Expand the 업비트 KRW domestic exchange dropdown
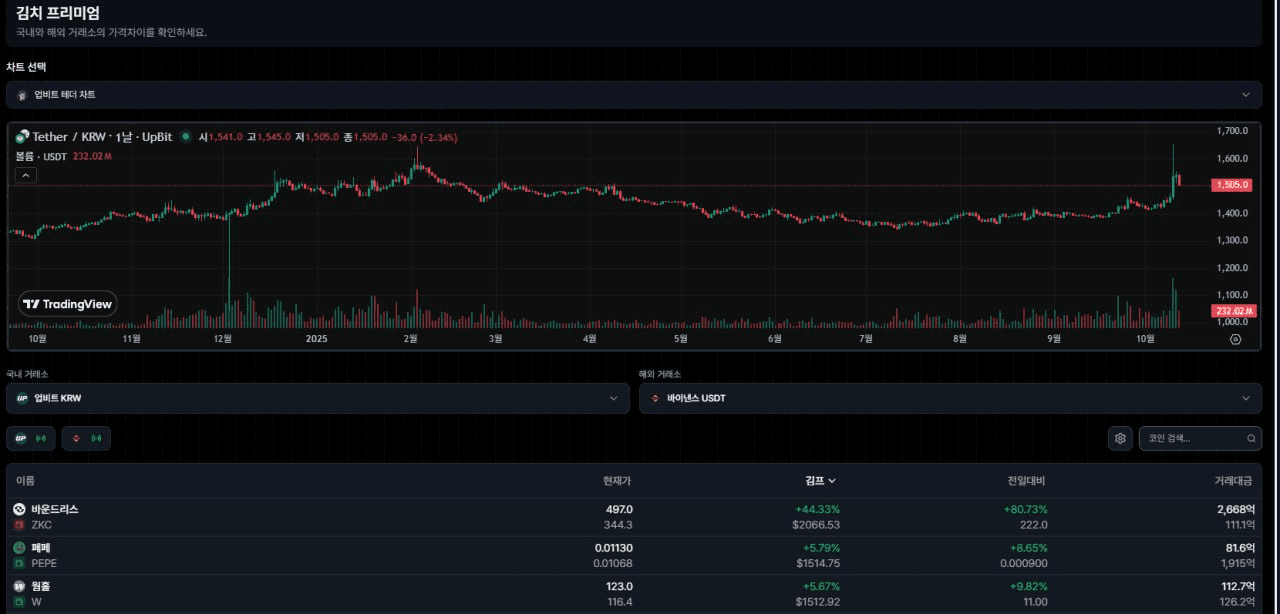Image resolution: width=1280 pixels, height=614 pixels. 317,398
